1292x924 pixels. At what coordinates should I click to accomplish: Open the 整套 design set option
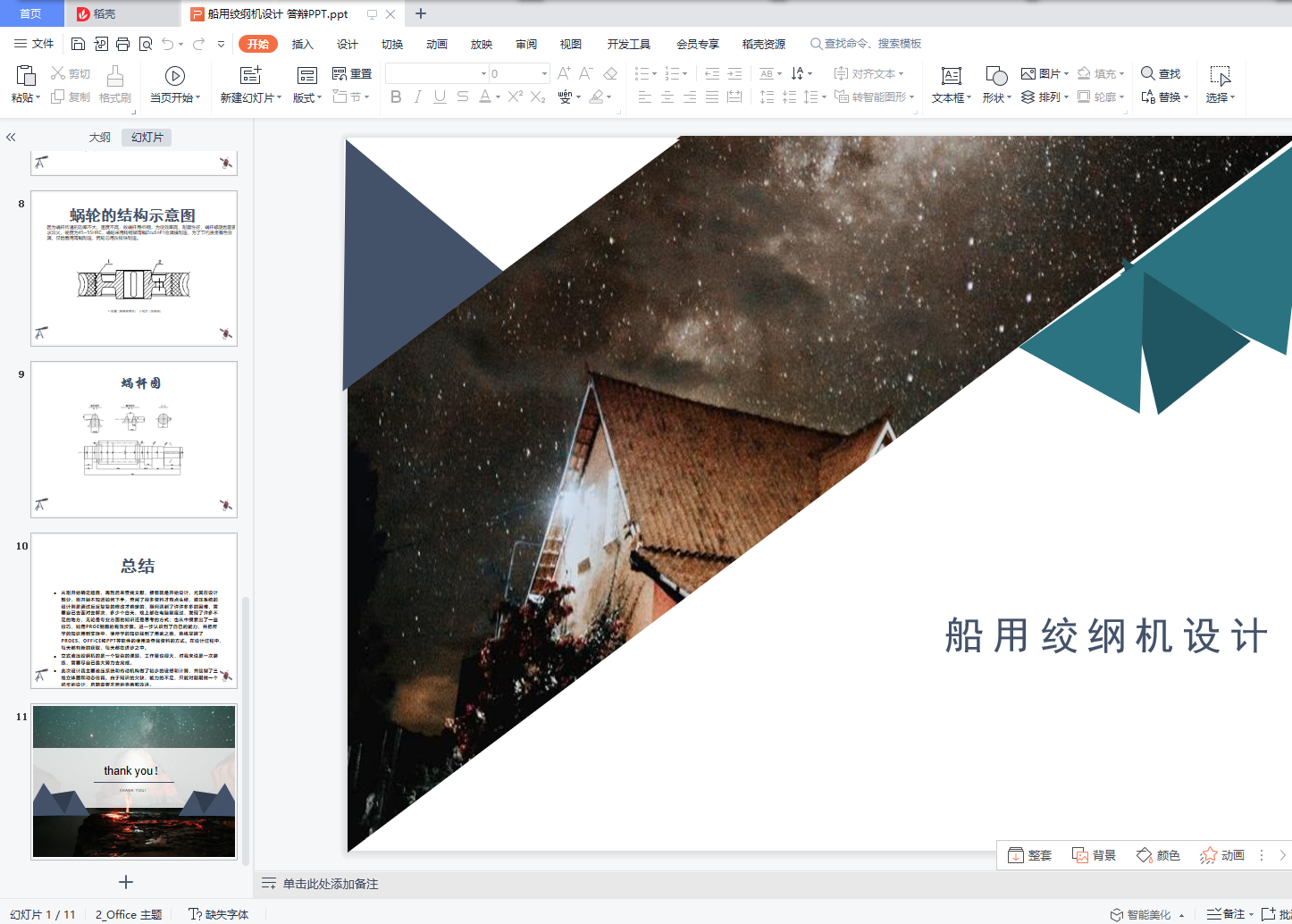pyautogui.click(x=1030, y=855)
